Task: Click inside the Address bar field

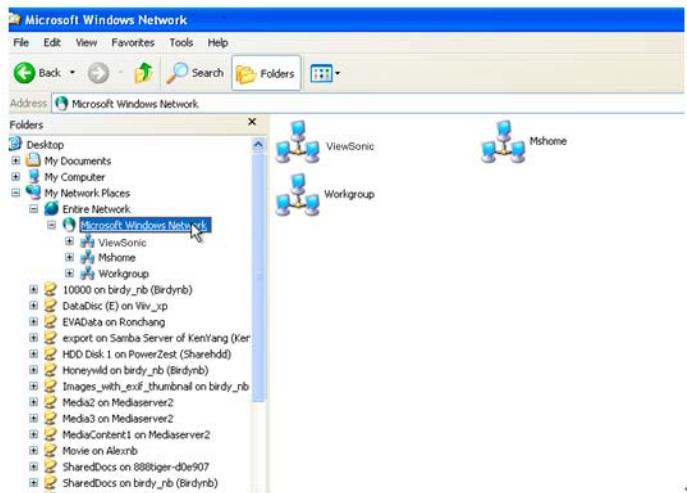Action: pyautogui.click(x=367, y=104)
